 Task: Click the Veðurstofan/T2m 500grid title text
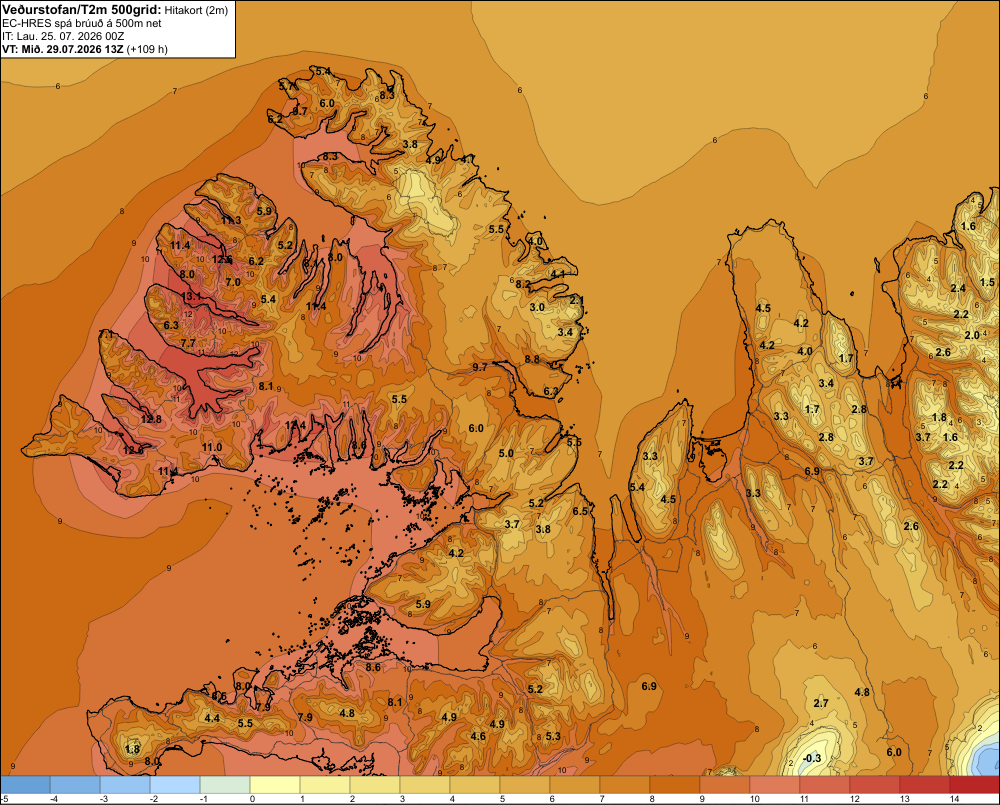point(81,9)
